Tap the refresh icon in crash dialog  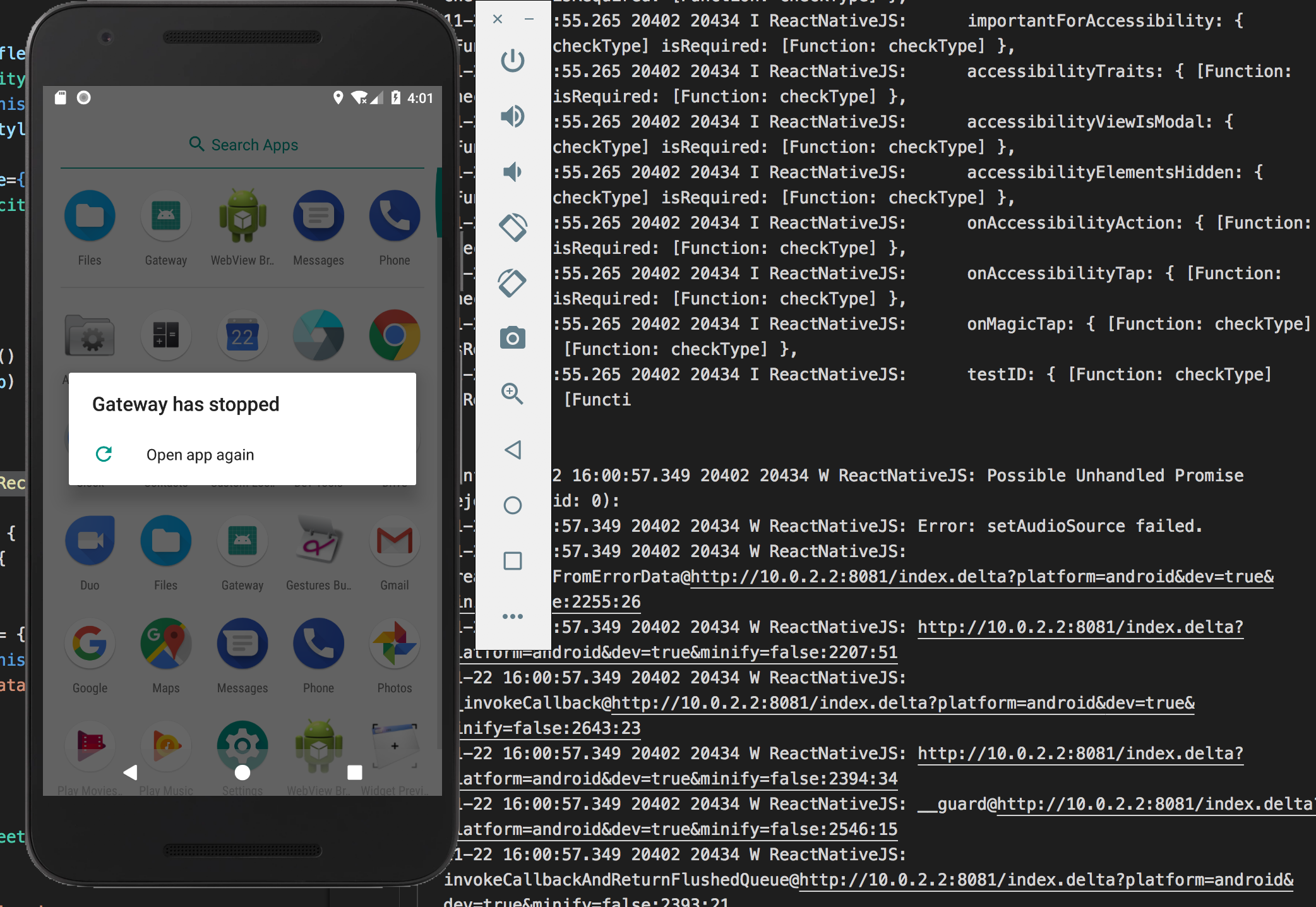click(x=104, y=454)
